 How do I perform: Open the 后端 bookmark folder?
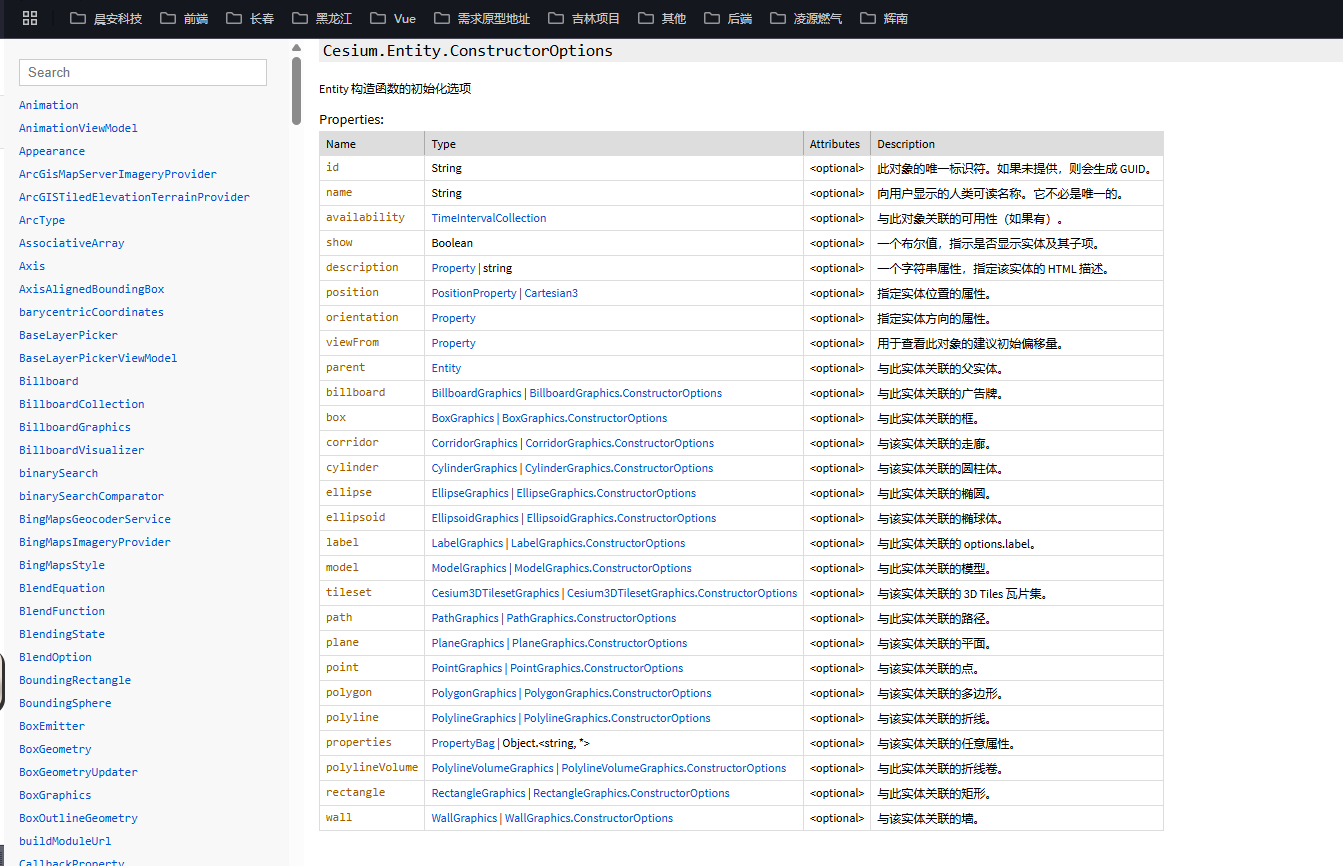[x=728, y=18]
